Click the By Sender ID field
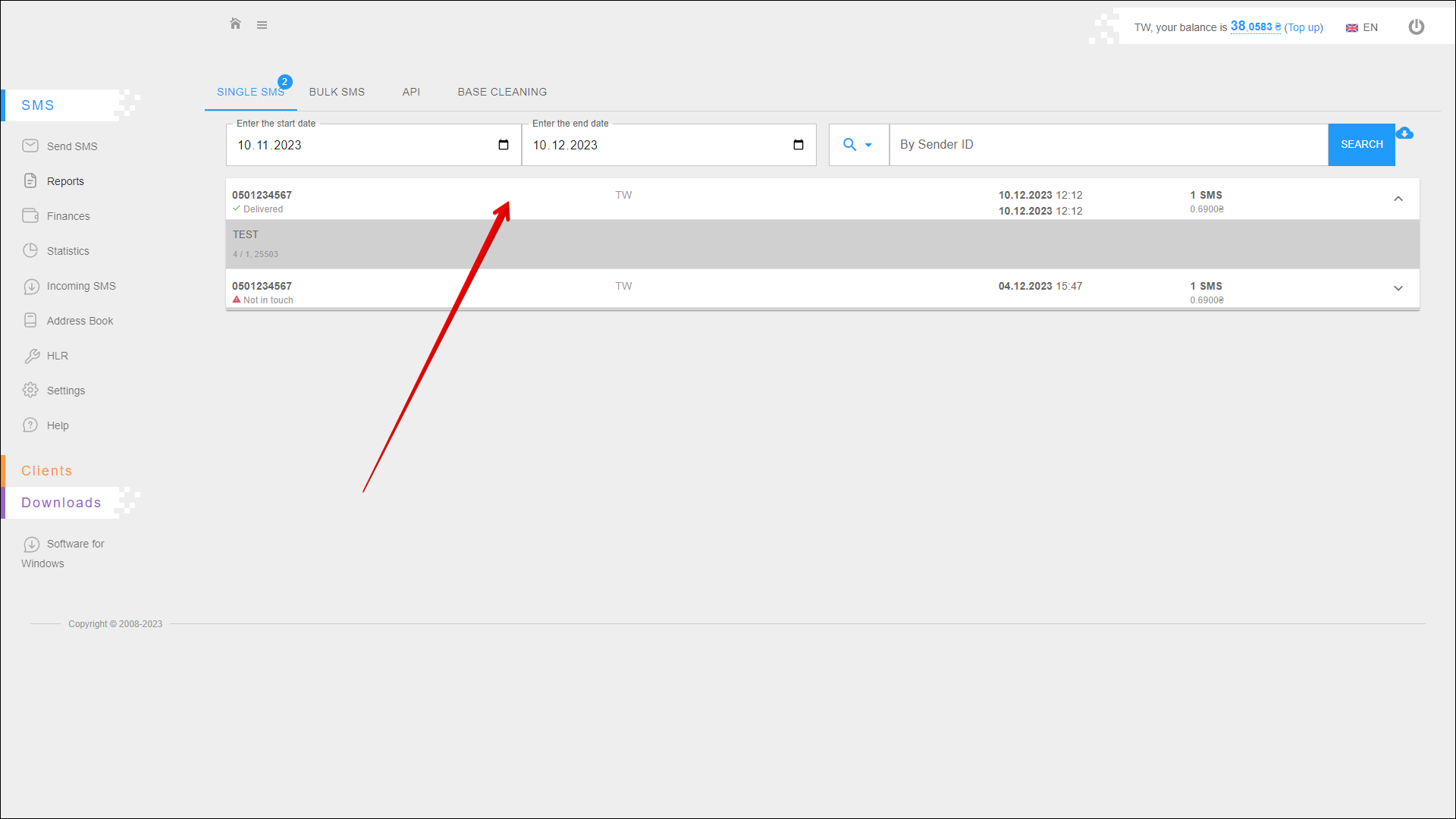 click(x=1107, y=145)
